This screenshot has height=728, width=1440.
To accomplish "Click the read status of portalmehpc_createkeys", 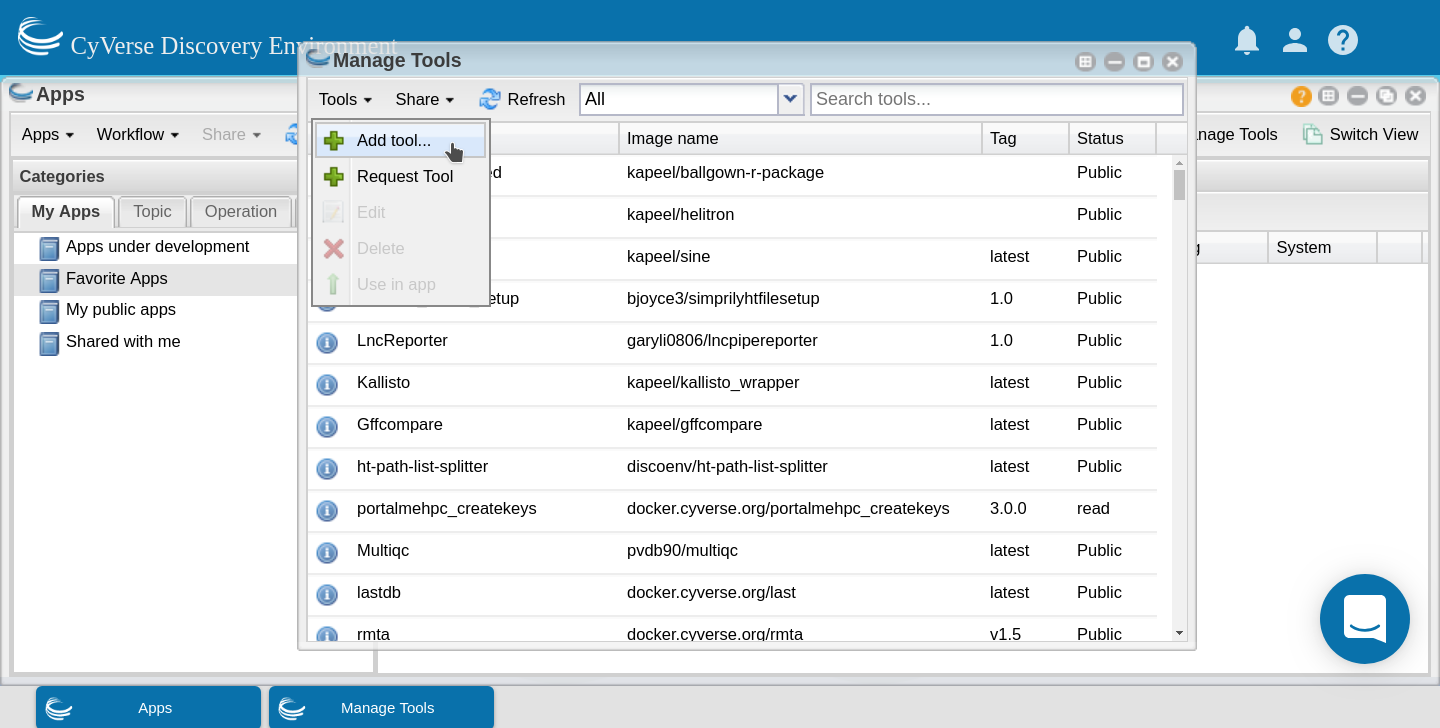I will pos(1093,508).
